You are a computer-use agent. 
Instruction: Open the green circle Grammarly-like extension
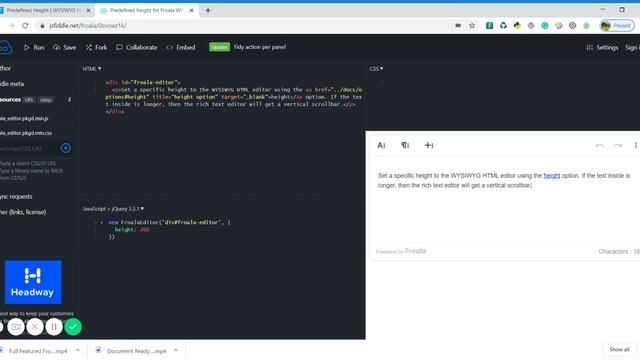tap(545, 25)
